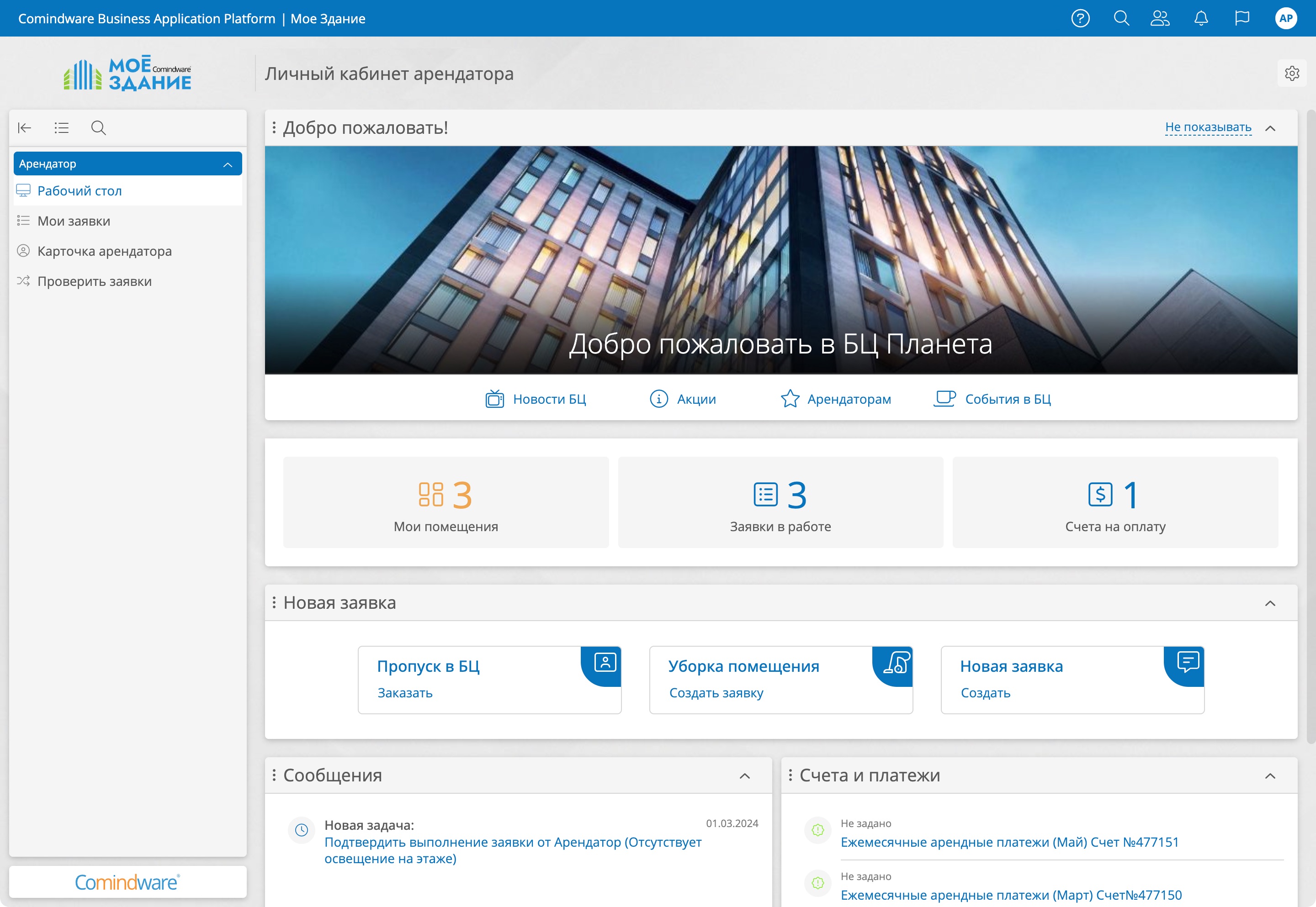
Task: Click the clock icon beside Новая задача message
Action: coord(301,830)
